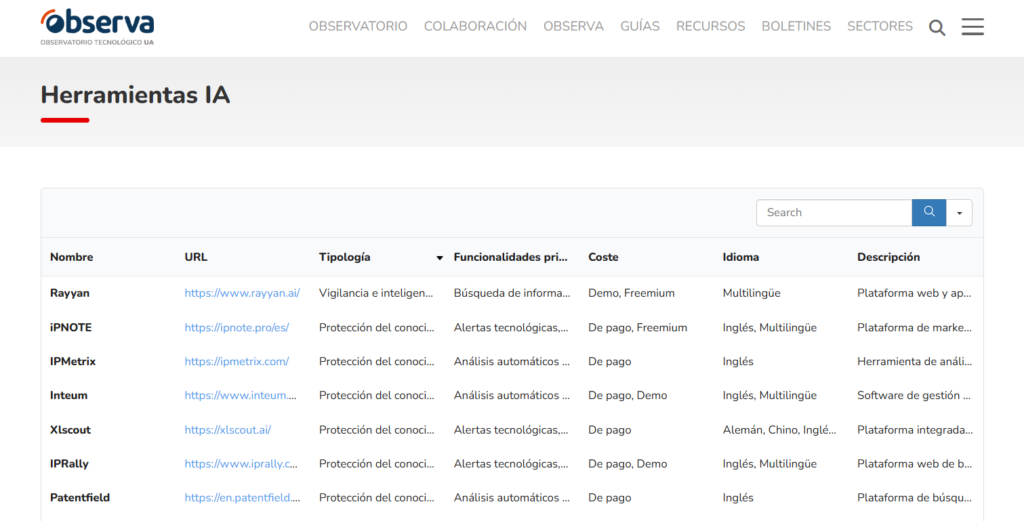Sort by the Idioma column header
The width and height of the screenshot is (1024, 521).
pos(741,257)
